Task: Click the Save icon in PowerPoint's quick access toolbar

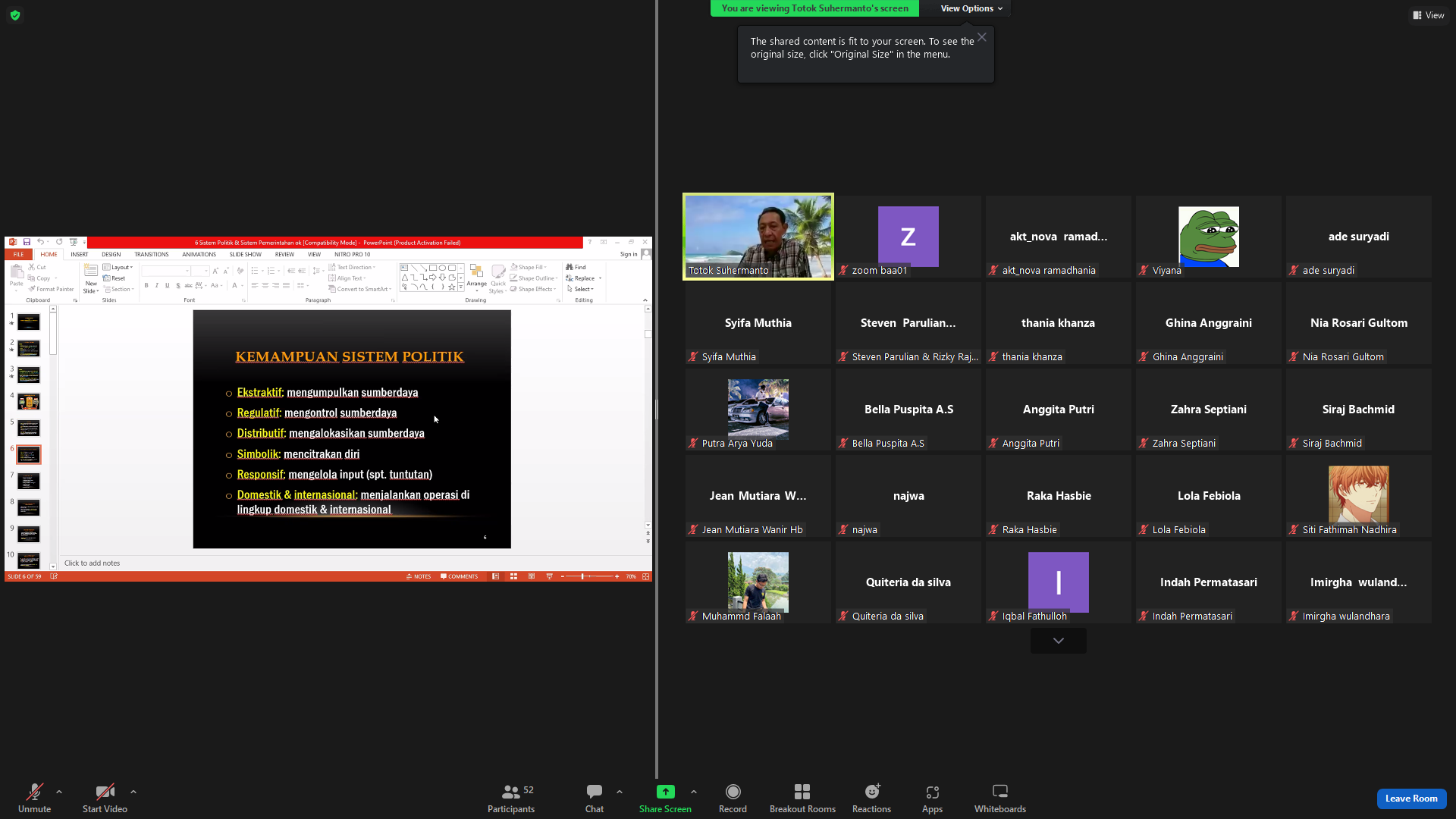Action: [x=27, y=243]
